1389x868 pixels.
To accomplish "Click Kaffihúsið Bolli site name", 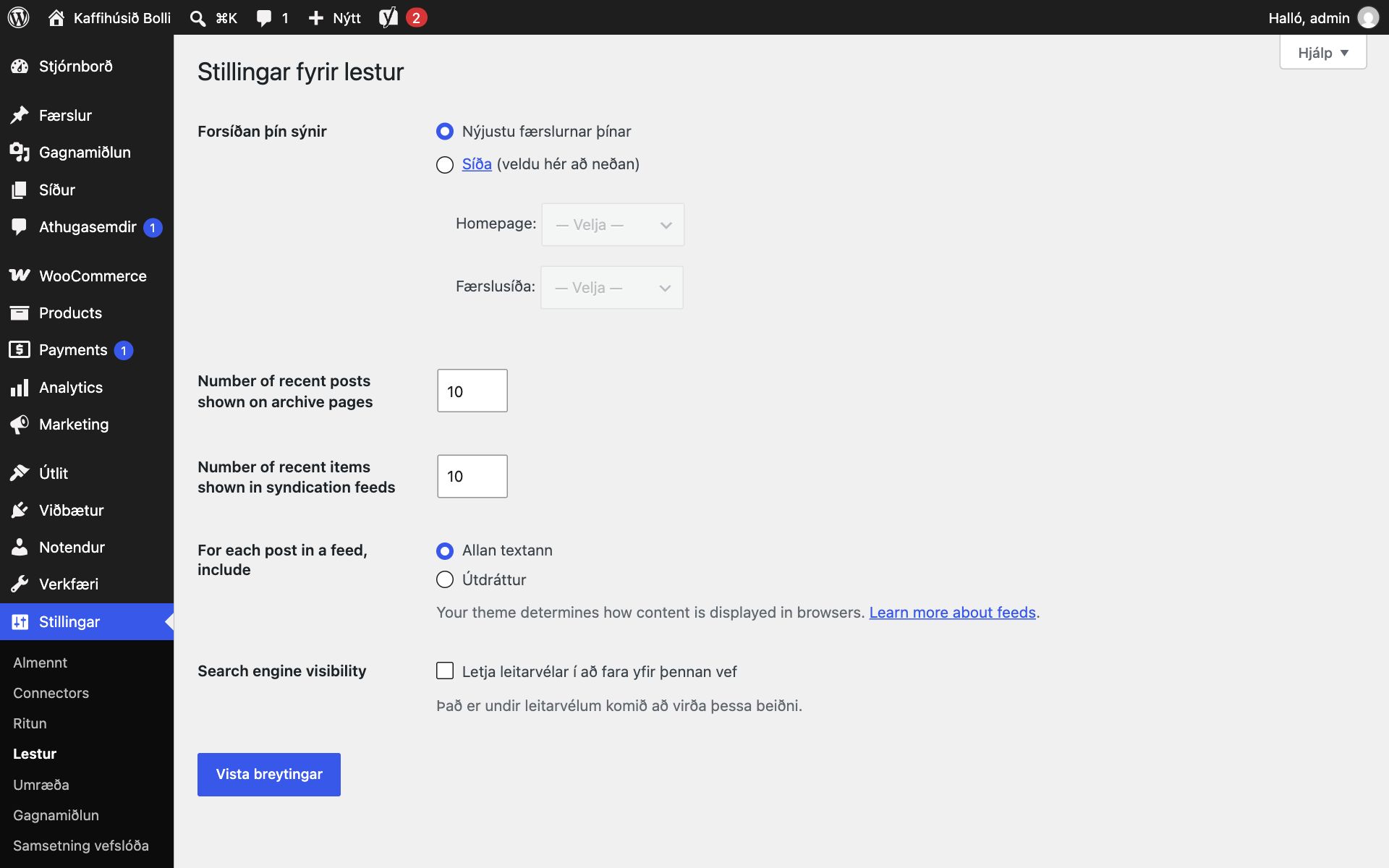I will click(122, 18).
